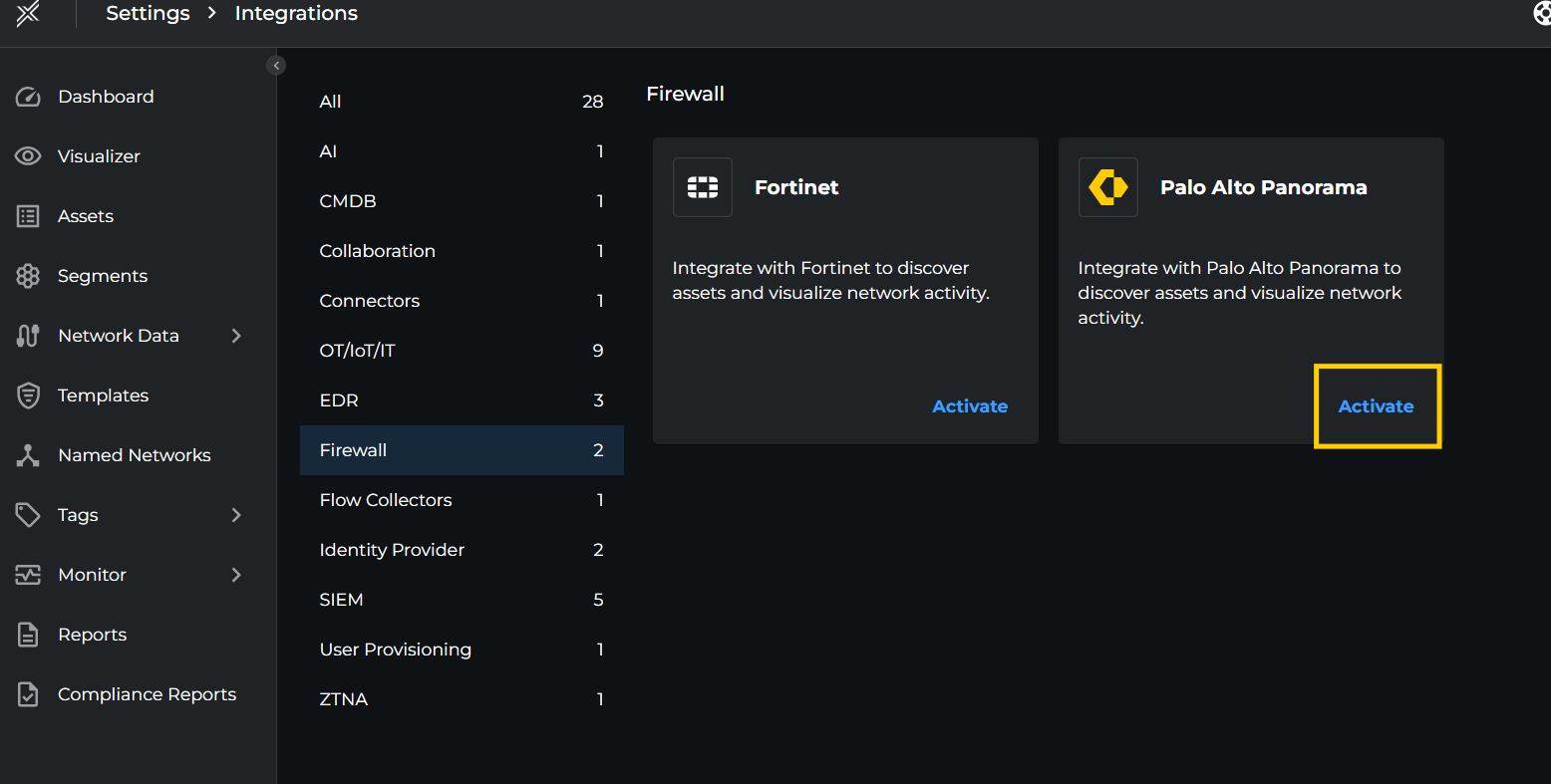
Task: Activate the Palo Alto Panorama integration
Action: click(x=1376, y=405)
